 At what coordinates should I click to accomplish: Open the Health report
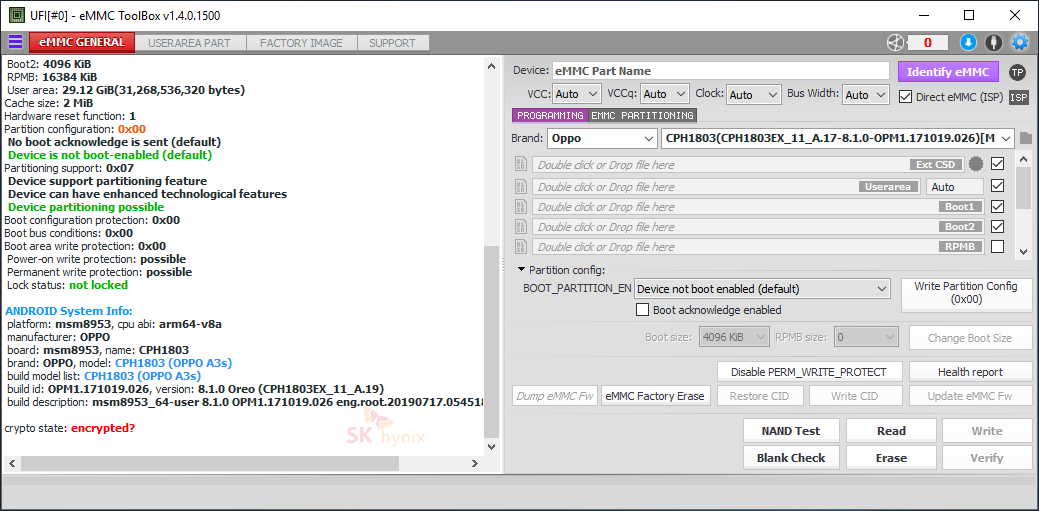coord(970,371)
